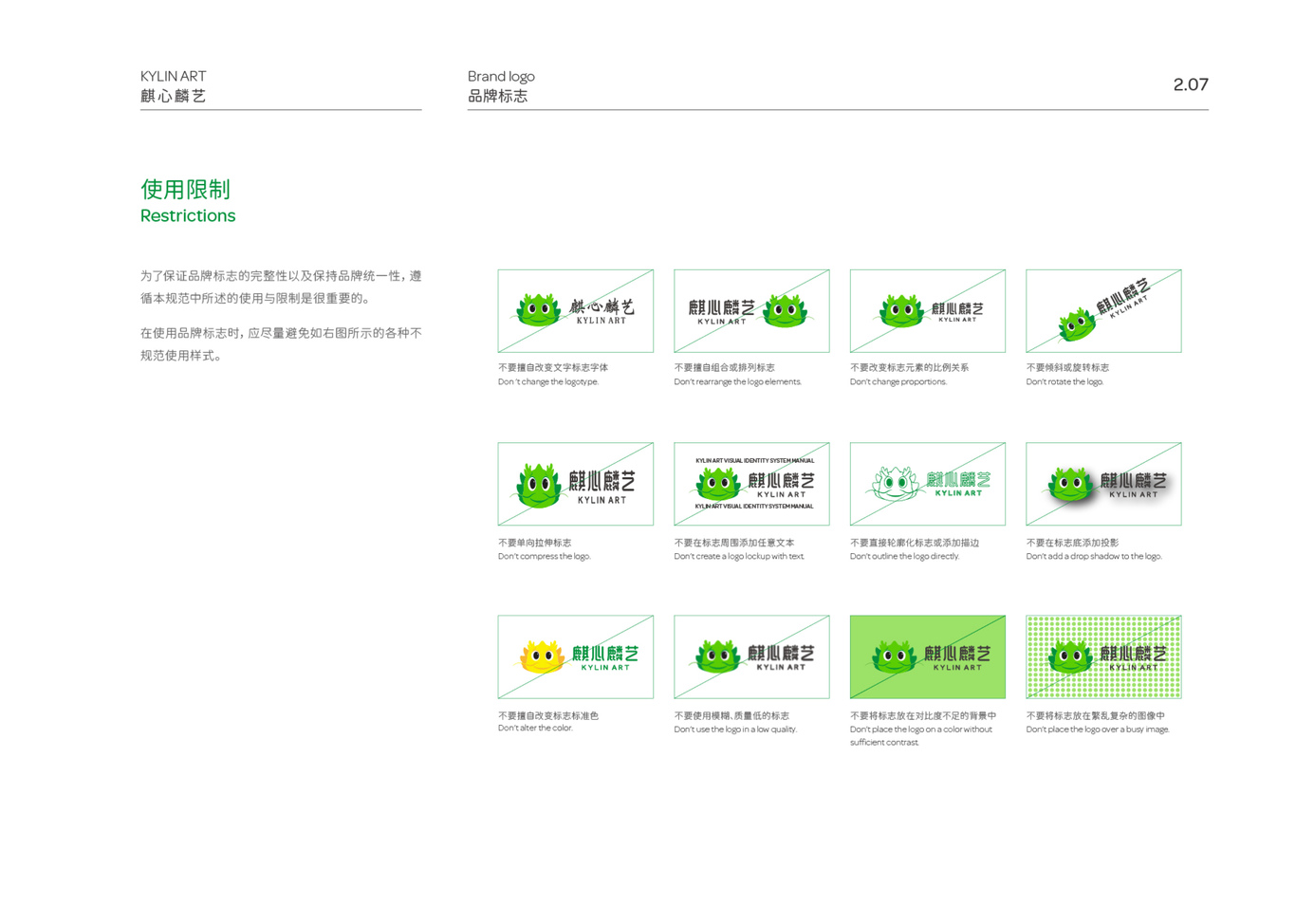Click the yellow altered-color logo thumbnail
Screen dimensions: 1296x924
point(575,656)
